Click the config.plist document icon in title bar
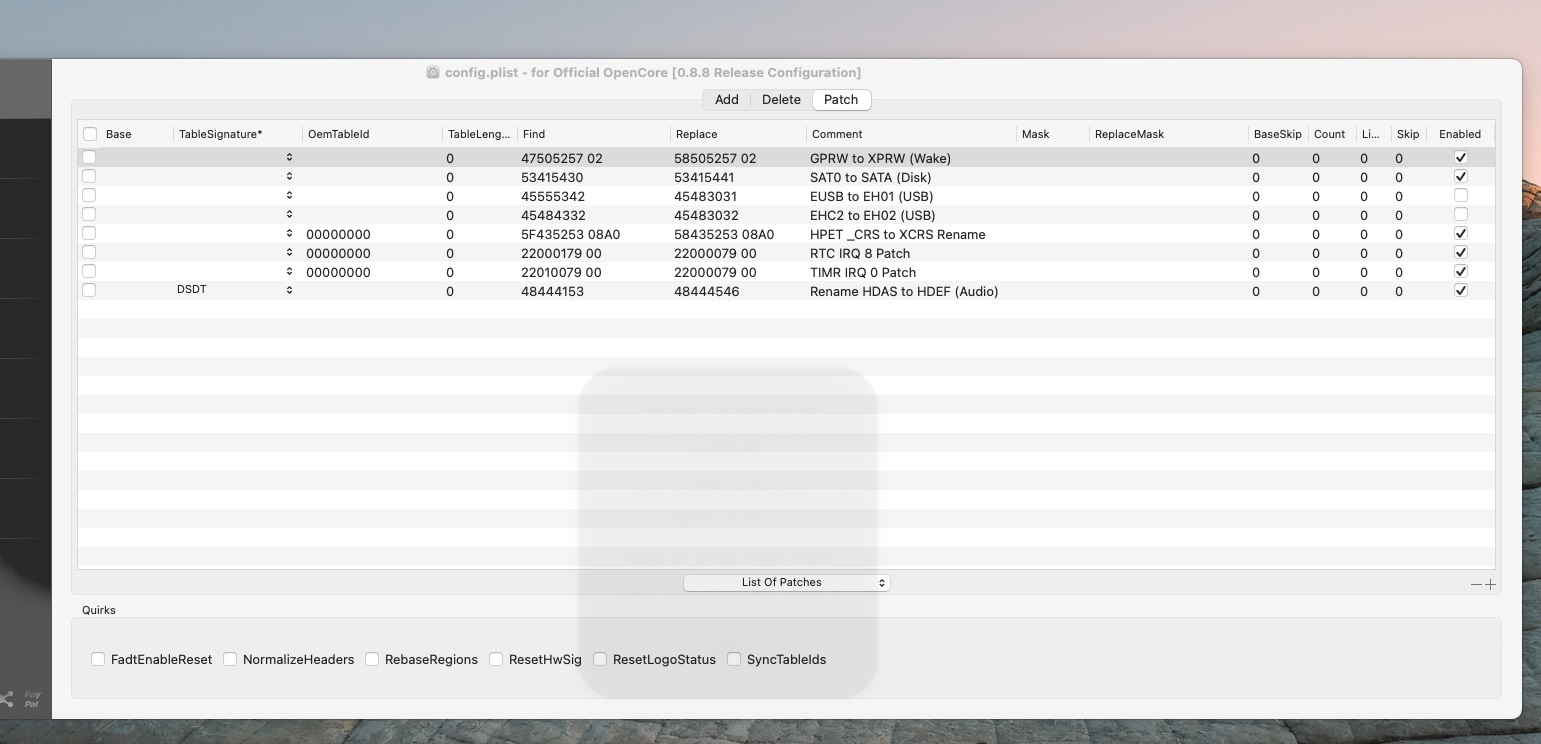The image size is (1541, 744). 431,72
